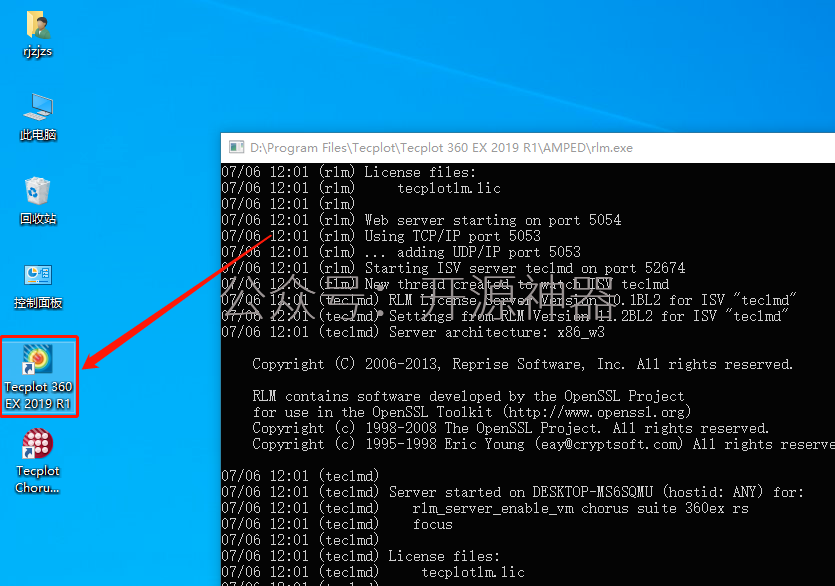Open the rjzjzs user folder icon

coord(38,33)
